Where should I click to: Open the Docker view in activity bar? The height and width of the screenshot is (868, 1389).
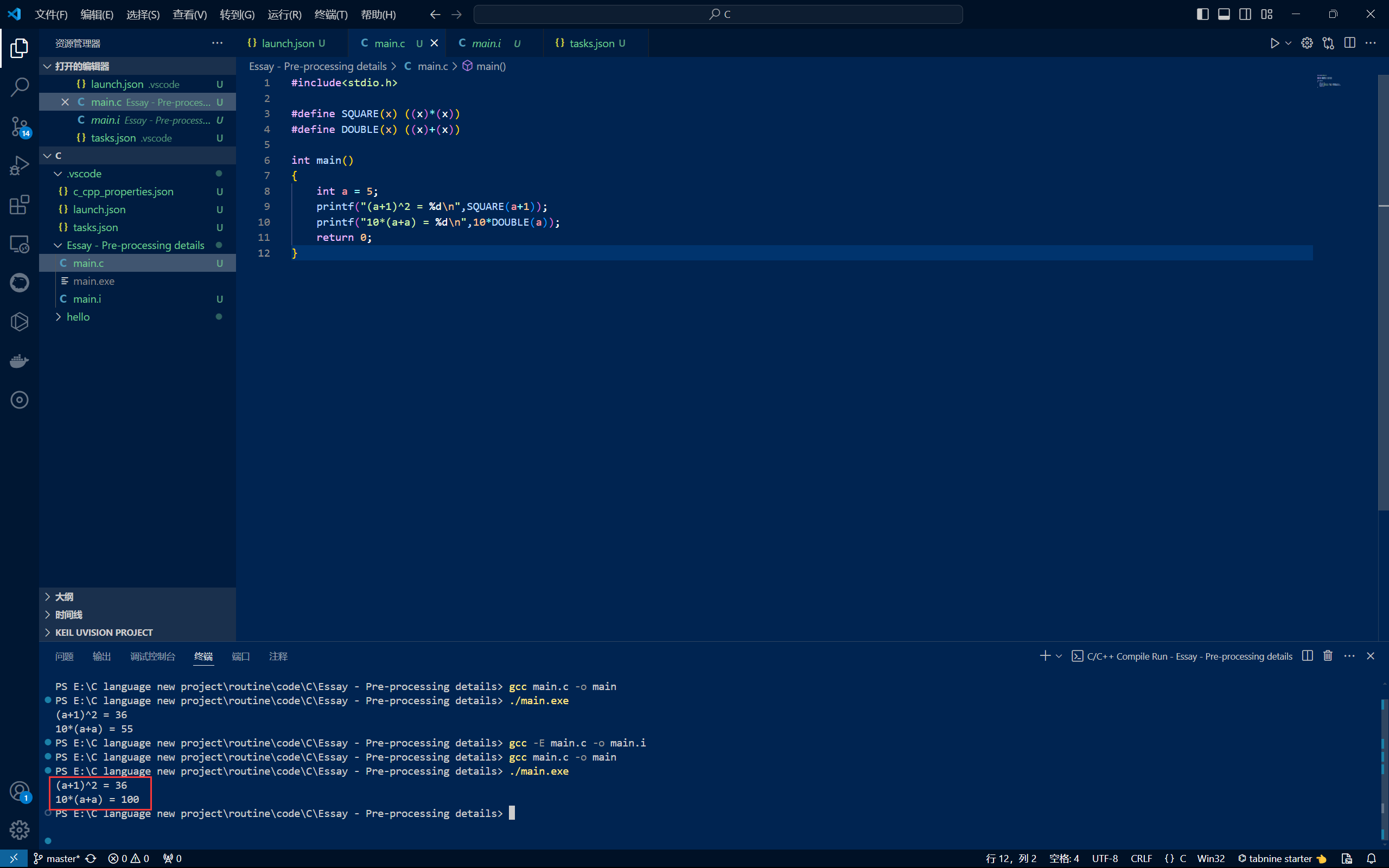(x=20, y=361)
